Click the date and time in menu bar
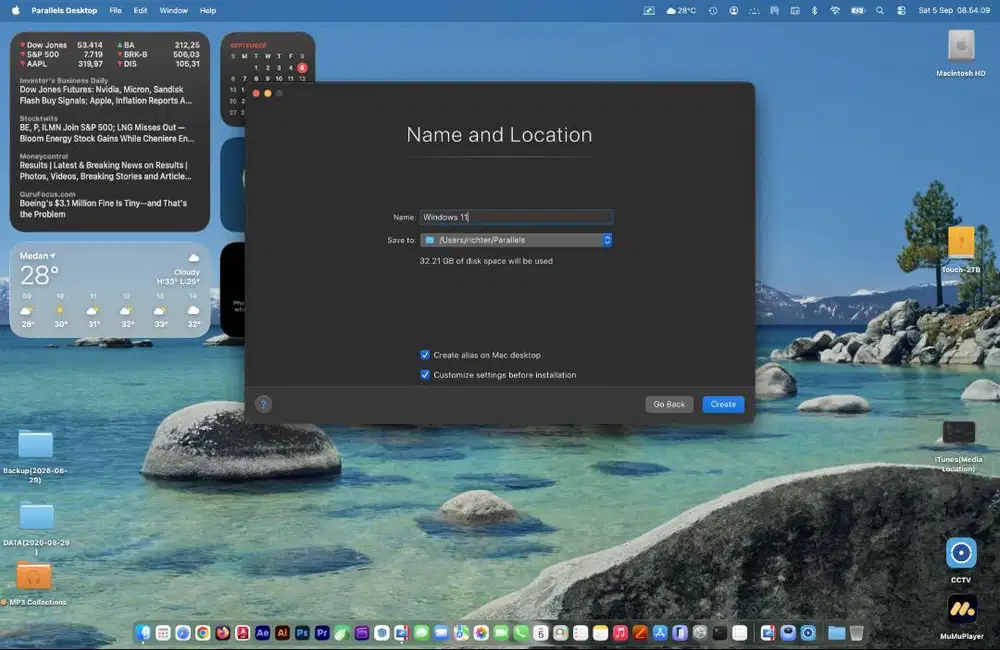The width and height of the screenshot is (1000, 650). (x=954, y=10)
